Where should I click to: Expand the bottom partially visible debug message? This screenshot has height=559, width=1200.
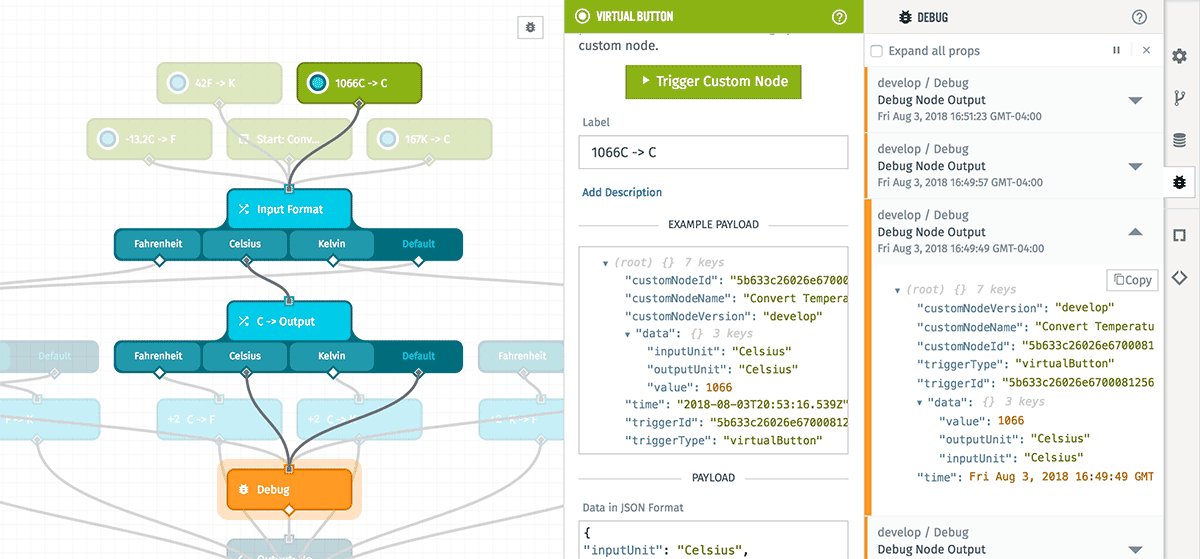pos(1135,548)
